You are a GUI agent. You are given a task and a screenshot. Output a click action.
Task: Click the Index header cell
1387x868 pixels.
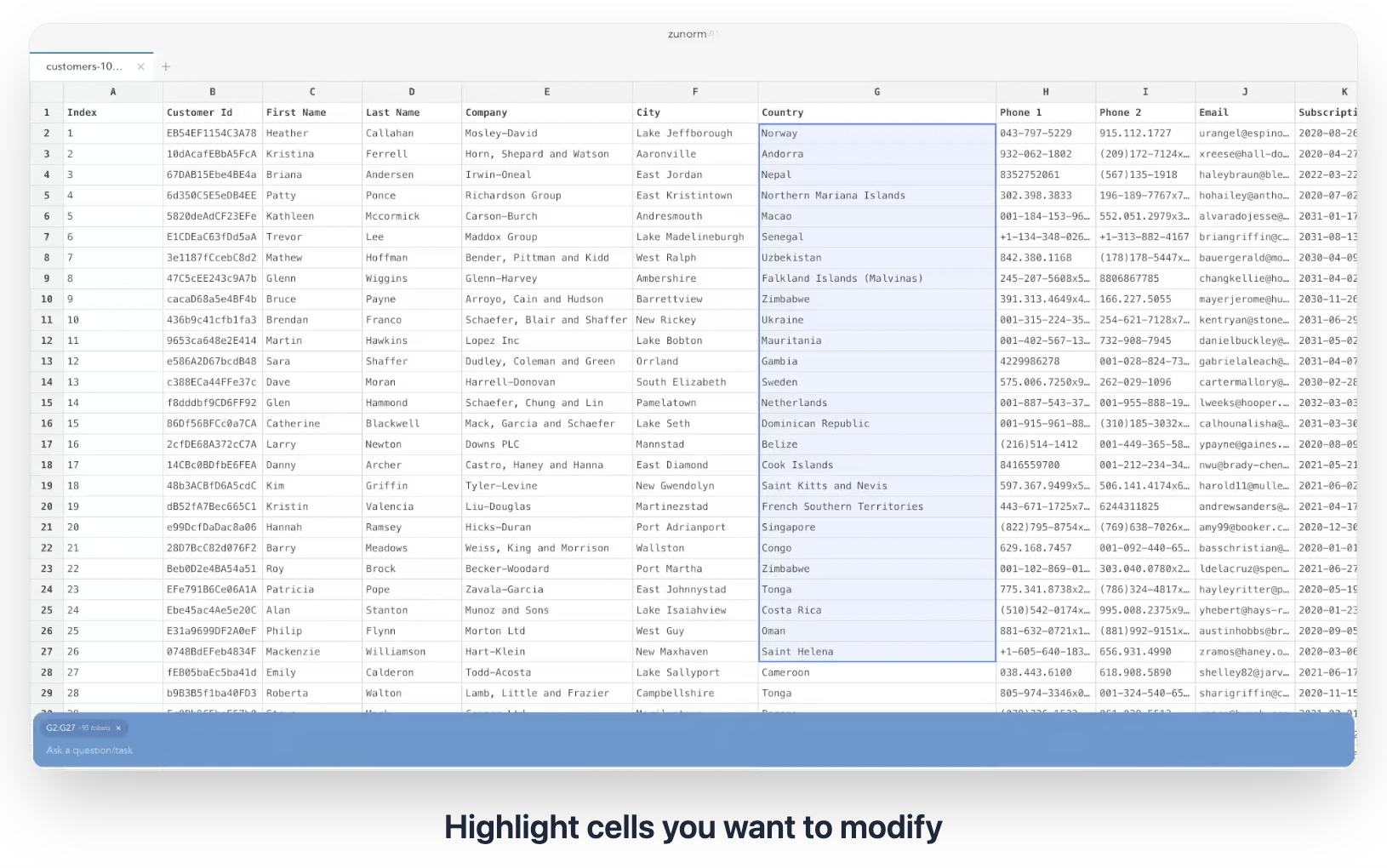click(113, 112)
